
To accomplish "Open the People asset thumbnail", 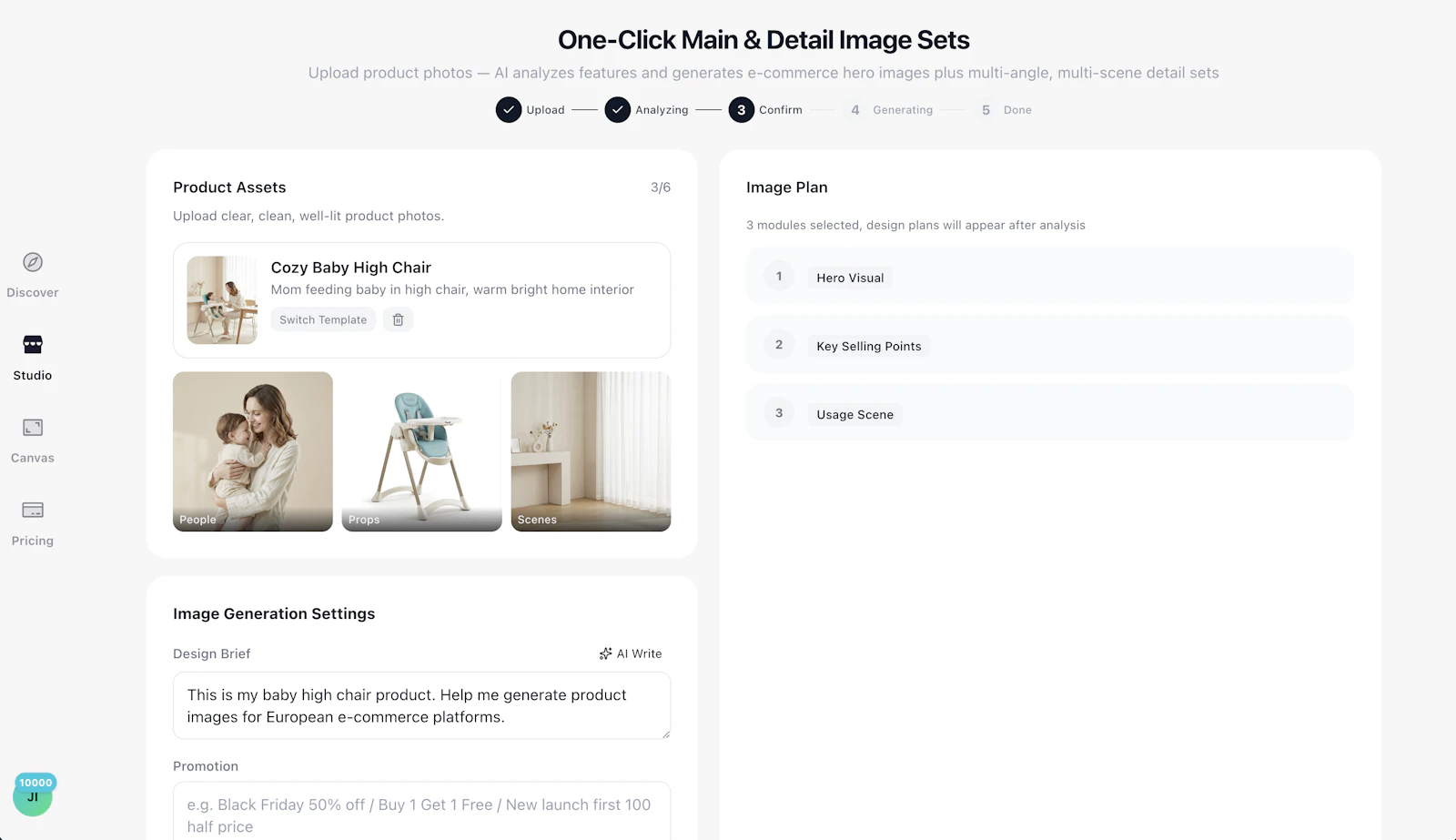I will tap(253, 451).
